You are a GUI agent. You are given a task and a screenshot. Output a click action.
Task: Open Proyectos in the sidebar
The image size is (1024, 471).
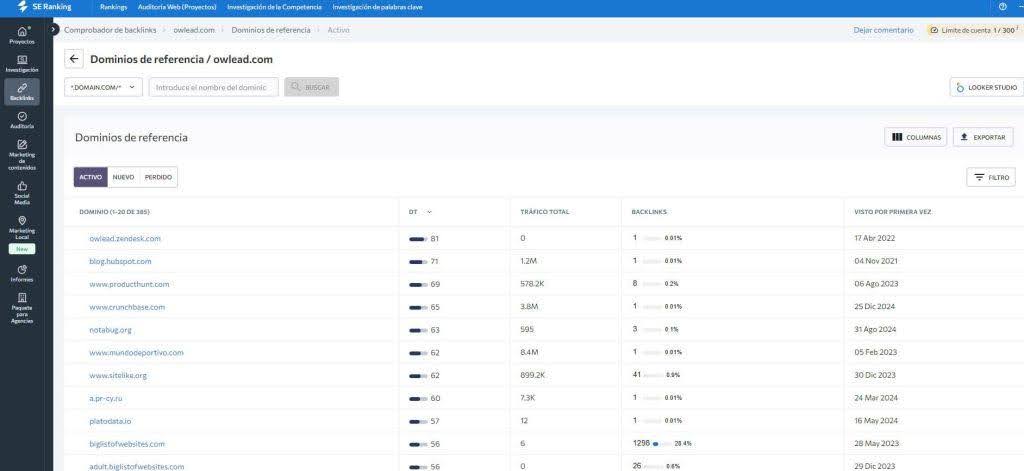click(22, 35)
